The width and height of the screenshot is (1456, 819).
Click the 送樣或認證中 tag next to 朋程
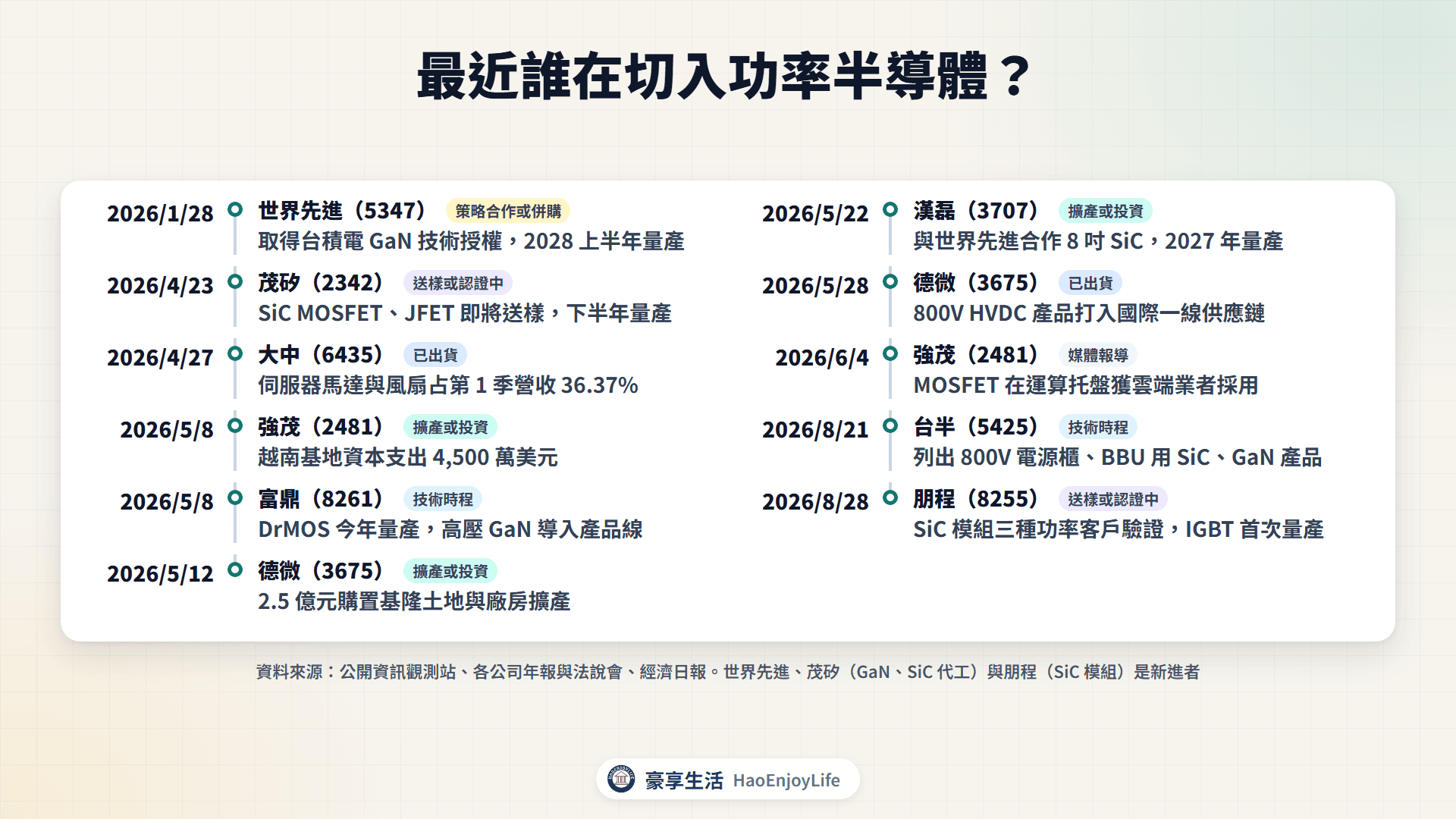point(1113,499)
